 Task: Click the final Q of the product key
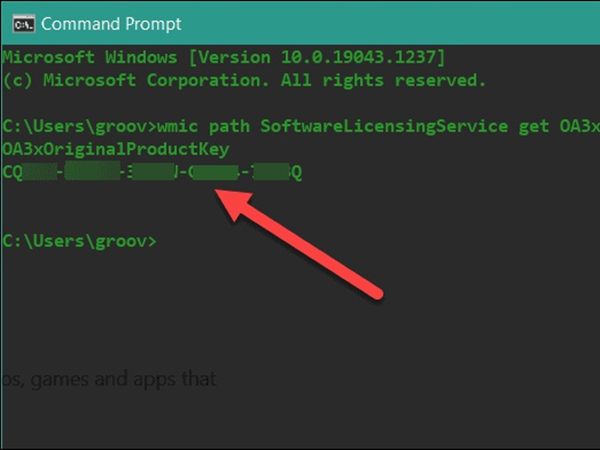(295, 172)
